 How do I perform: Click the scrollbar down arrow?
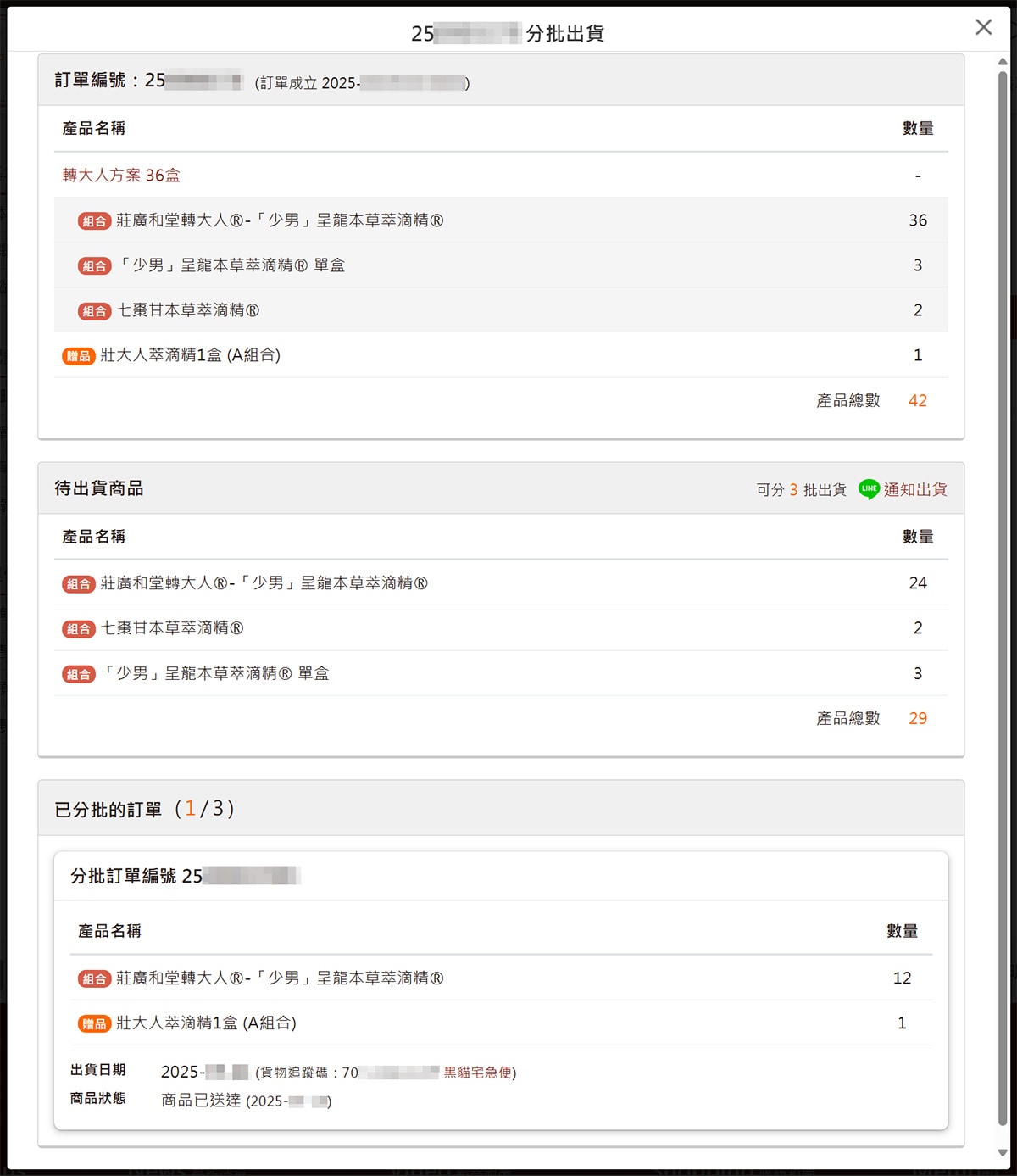[1003, 1153]
